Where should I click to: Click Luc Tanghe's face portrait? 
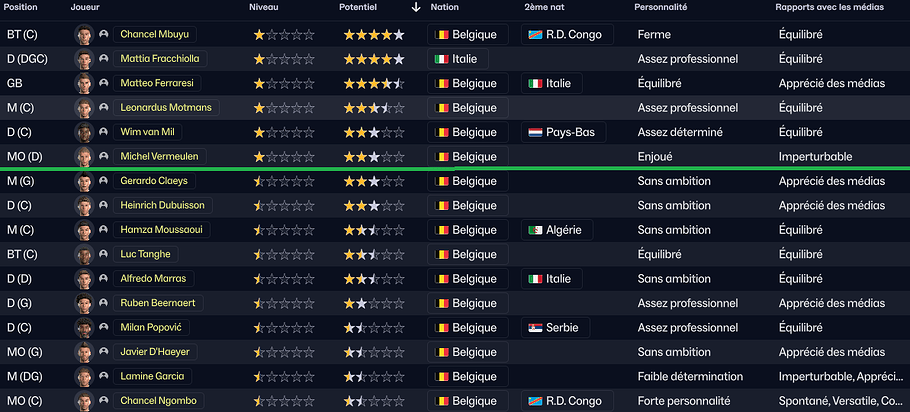coord(84,254)
